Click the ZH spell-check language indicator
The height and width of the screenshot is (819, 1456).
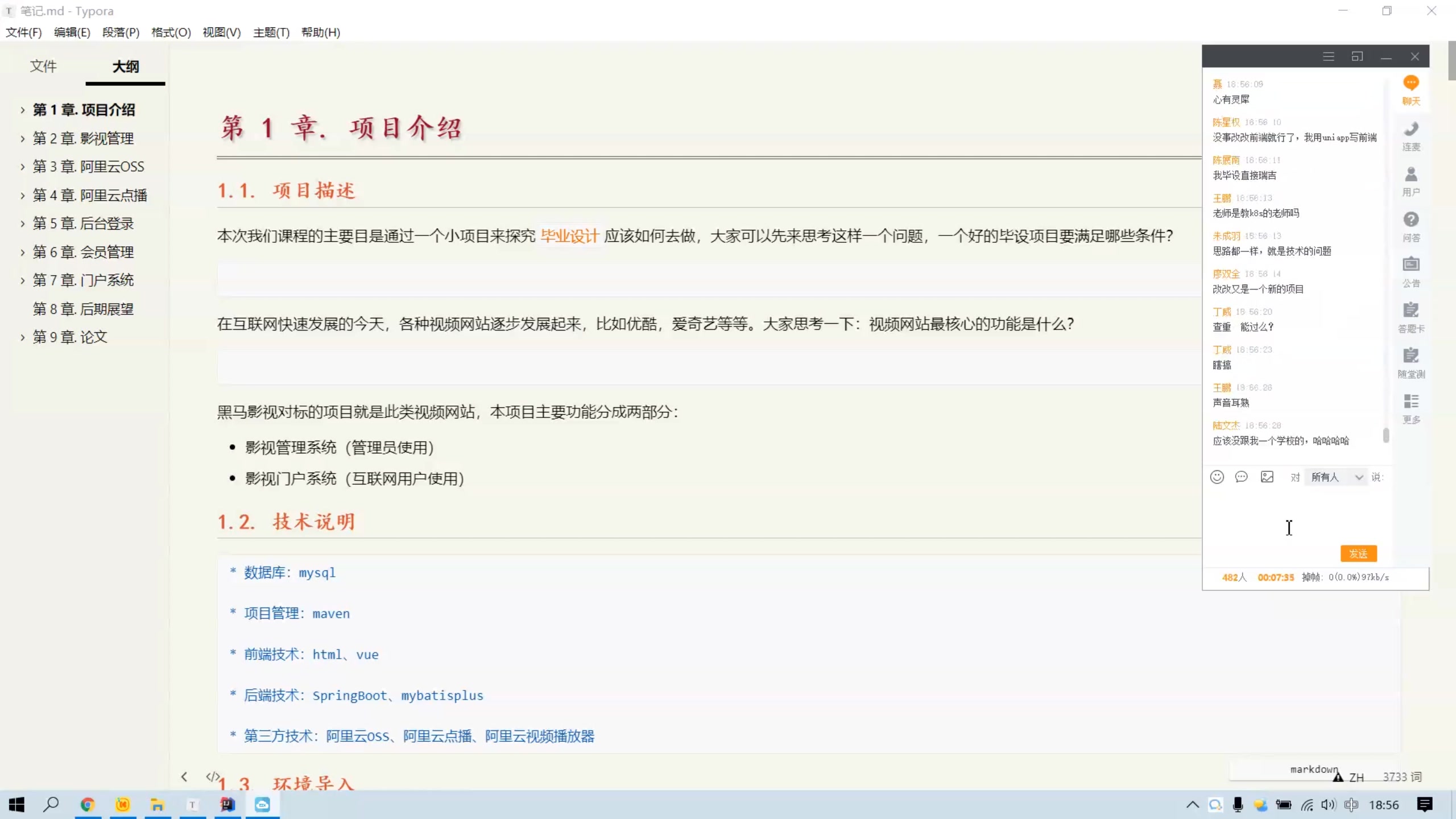[x=1356, y=777]
